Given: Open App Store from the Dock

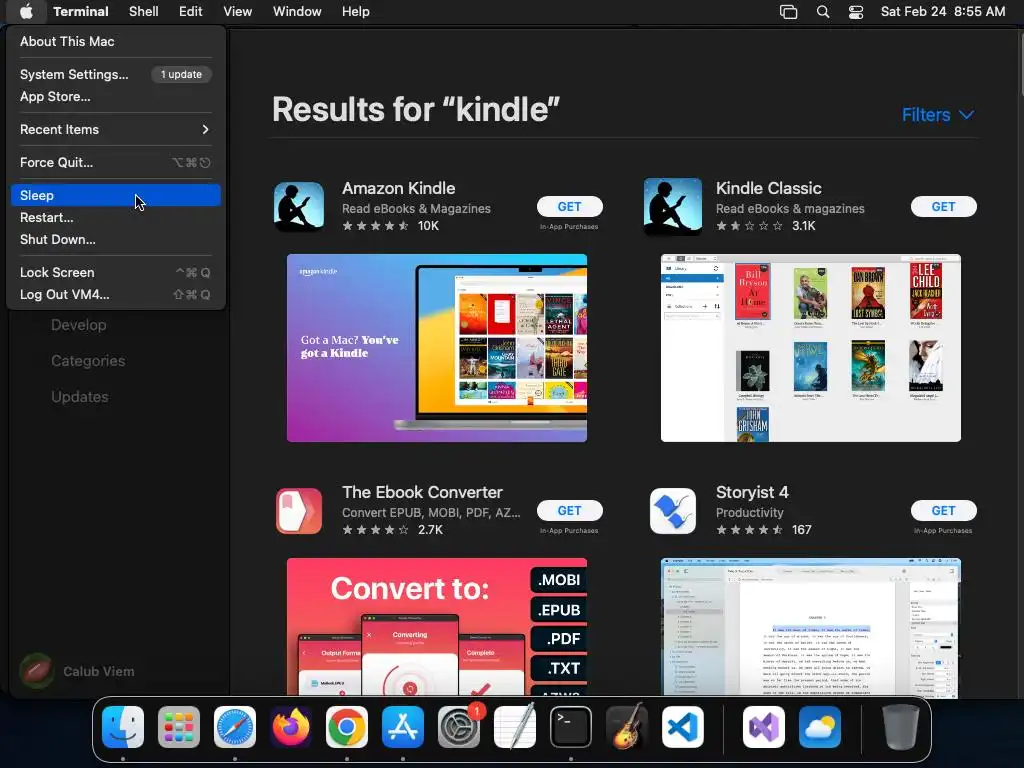Looking at the screenshot, I should click(x=403, y=727).
